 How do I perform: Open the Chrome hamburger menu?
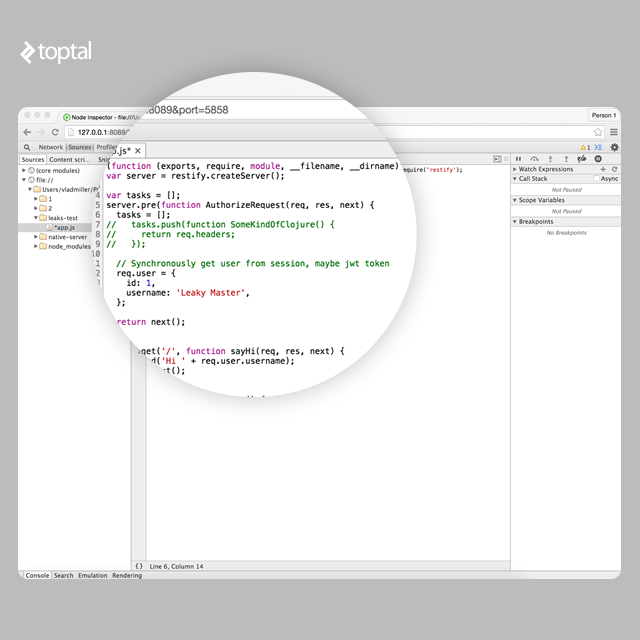tap(613, 132)
